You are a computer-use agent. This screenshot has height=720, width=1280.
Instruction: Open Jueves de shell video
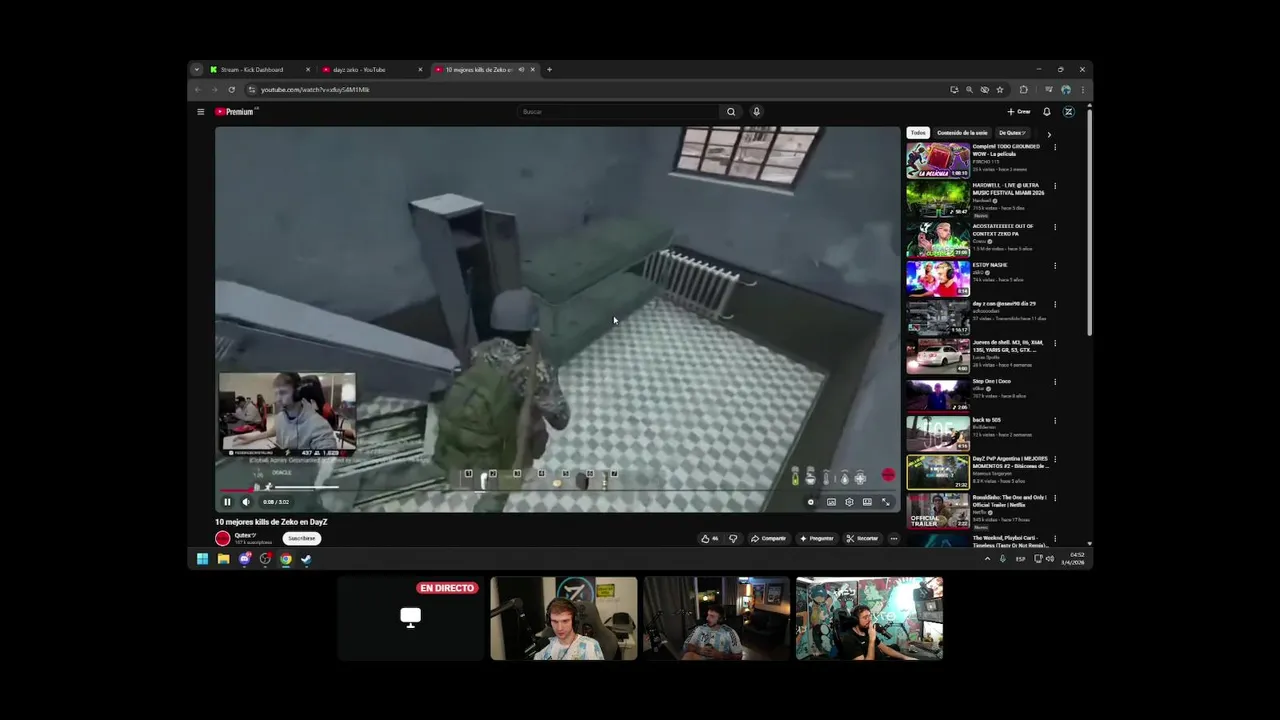click(x=938, y=355)
